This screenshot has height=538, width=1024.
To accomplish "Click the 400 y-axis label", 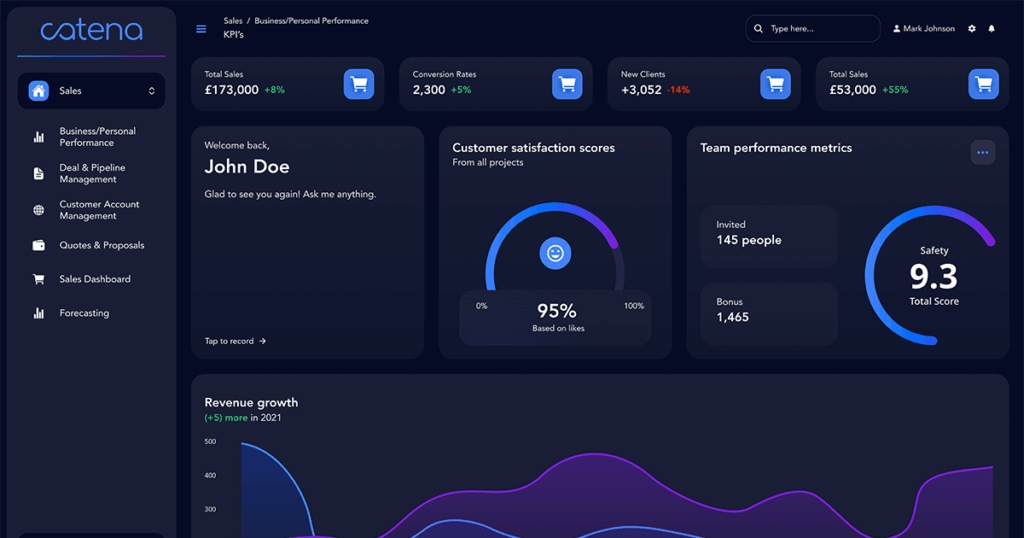I will pyautogui.click(x=210, y=476).
